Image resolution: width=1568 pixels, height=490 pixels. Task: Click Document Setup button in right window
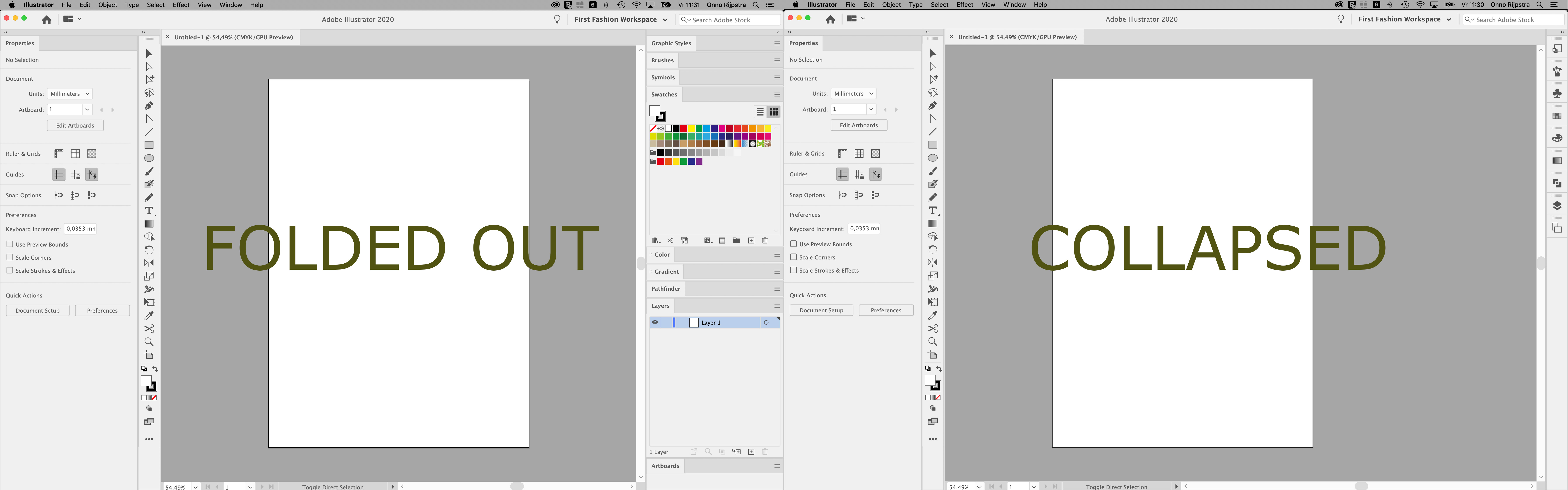(821, 310)
